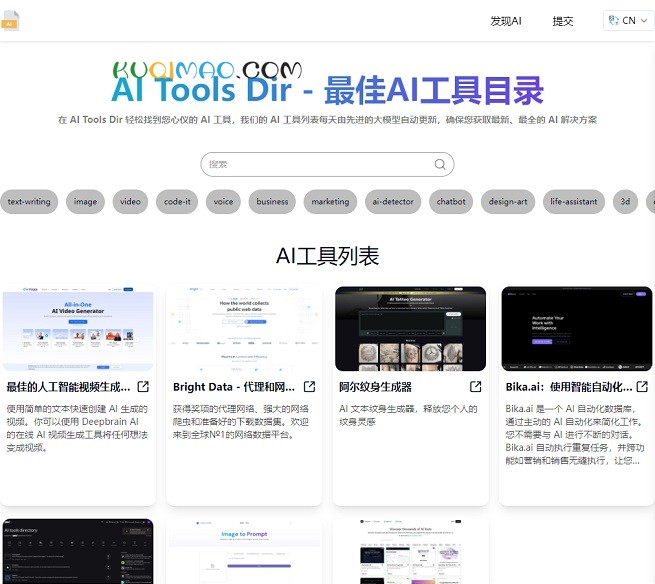Open the All-in-One AI Video Generator thumbnail
655x584 pixels.
click(x=78, y=328)
